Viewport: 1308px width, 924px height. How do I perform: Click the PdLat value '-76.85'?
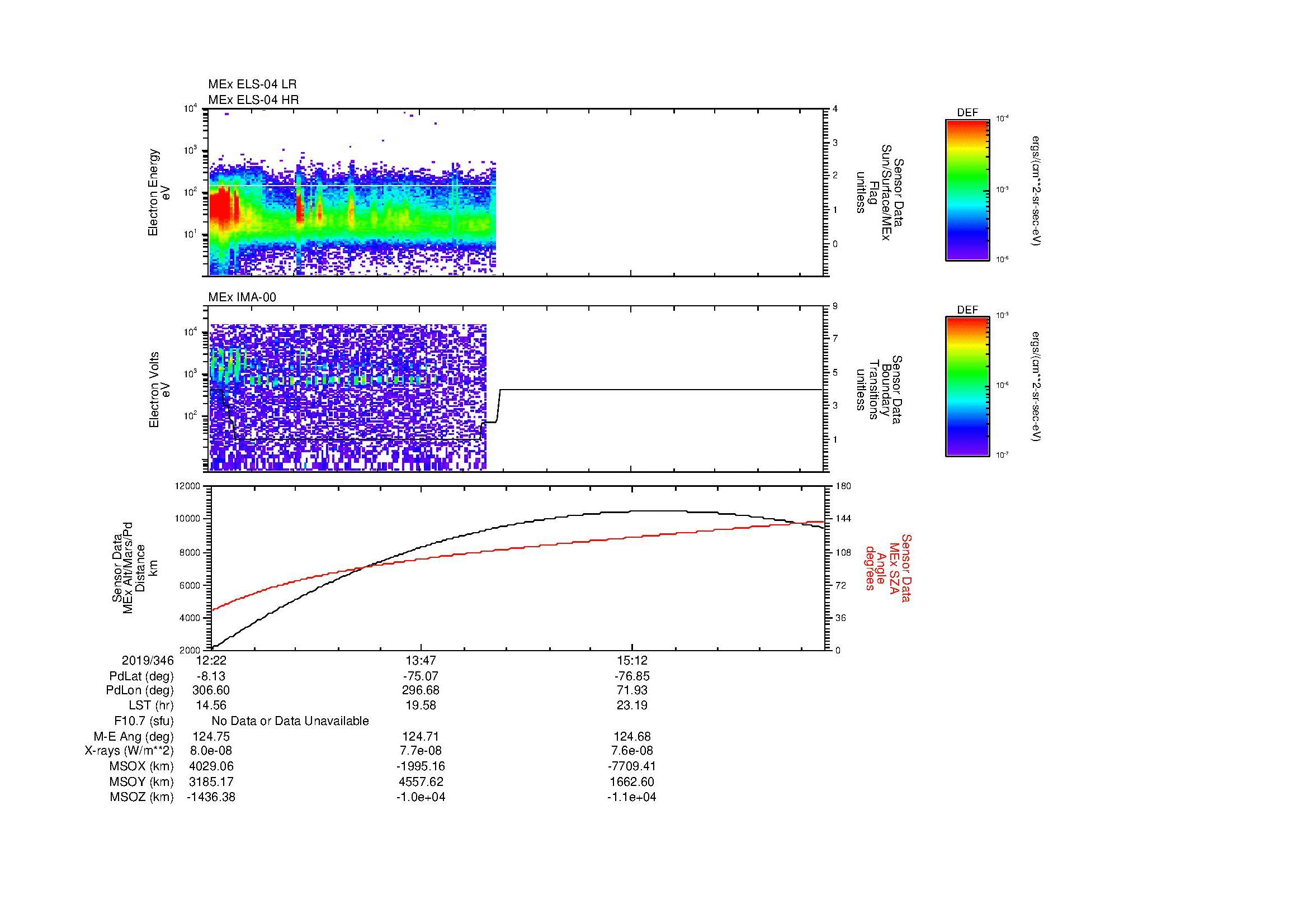pos(632,676)
